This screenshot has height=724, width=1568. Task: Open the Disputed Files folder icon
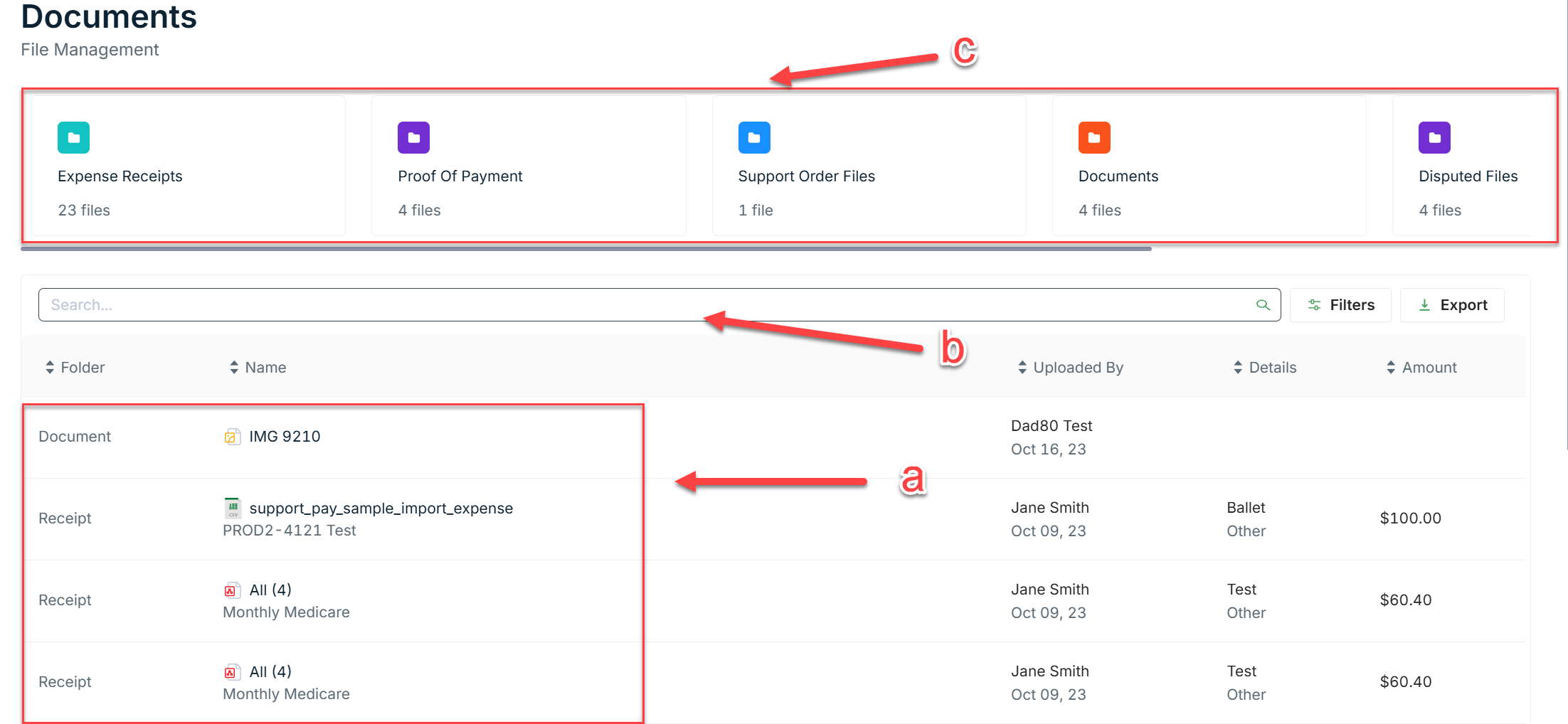[1434, 138]
